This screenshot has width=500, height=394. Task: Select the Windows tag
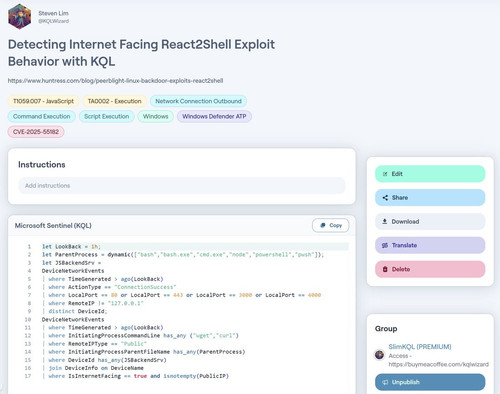tap(155, 116)
